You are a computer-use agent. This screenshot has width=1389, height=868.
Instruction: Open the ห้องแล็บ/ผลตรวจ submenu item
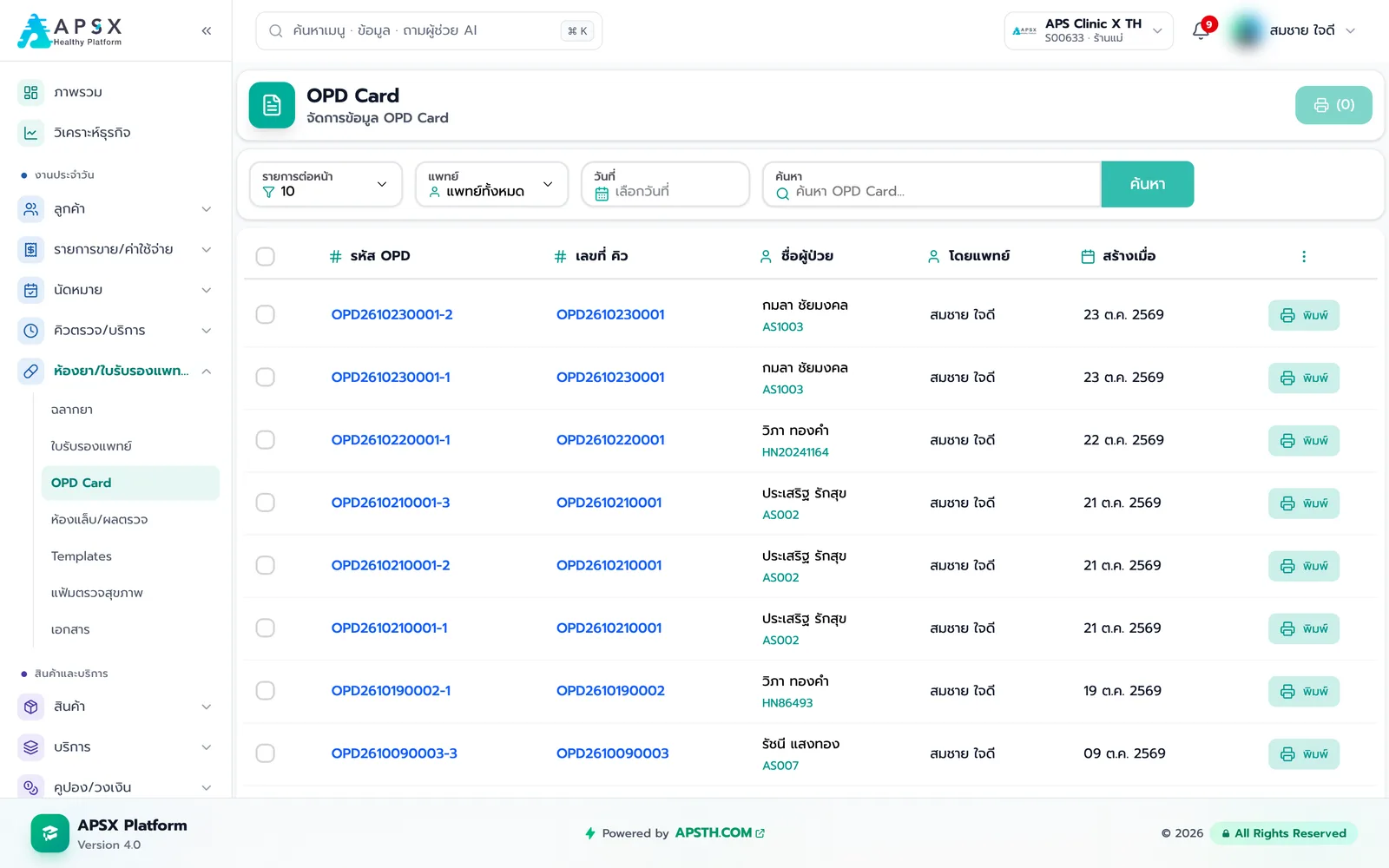(99, 520)
